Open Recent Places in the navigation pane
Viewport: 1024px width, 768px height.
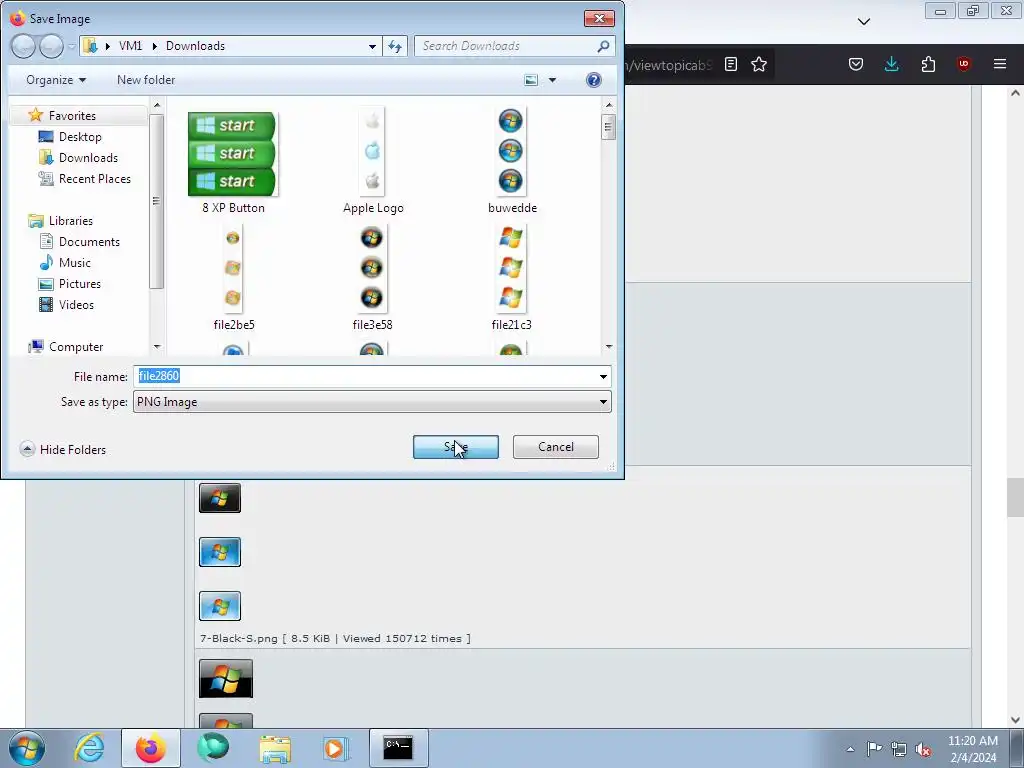(94, 178)
